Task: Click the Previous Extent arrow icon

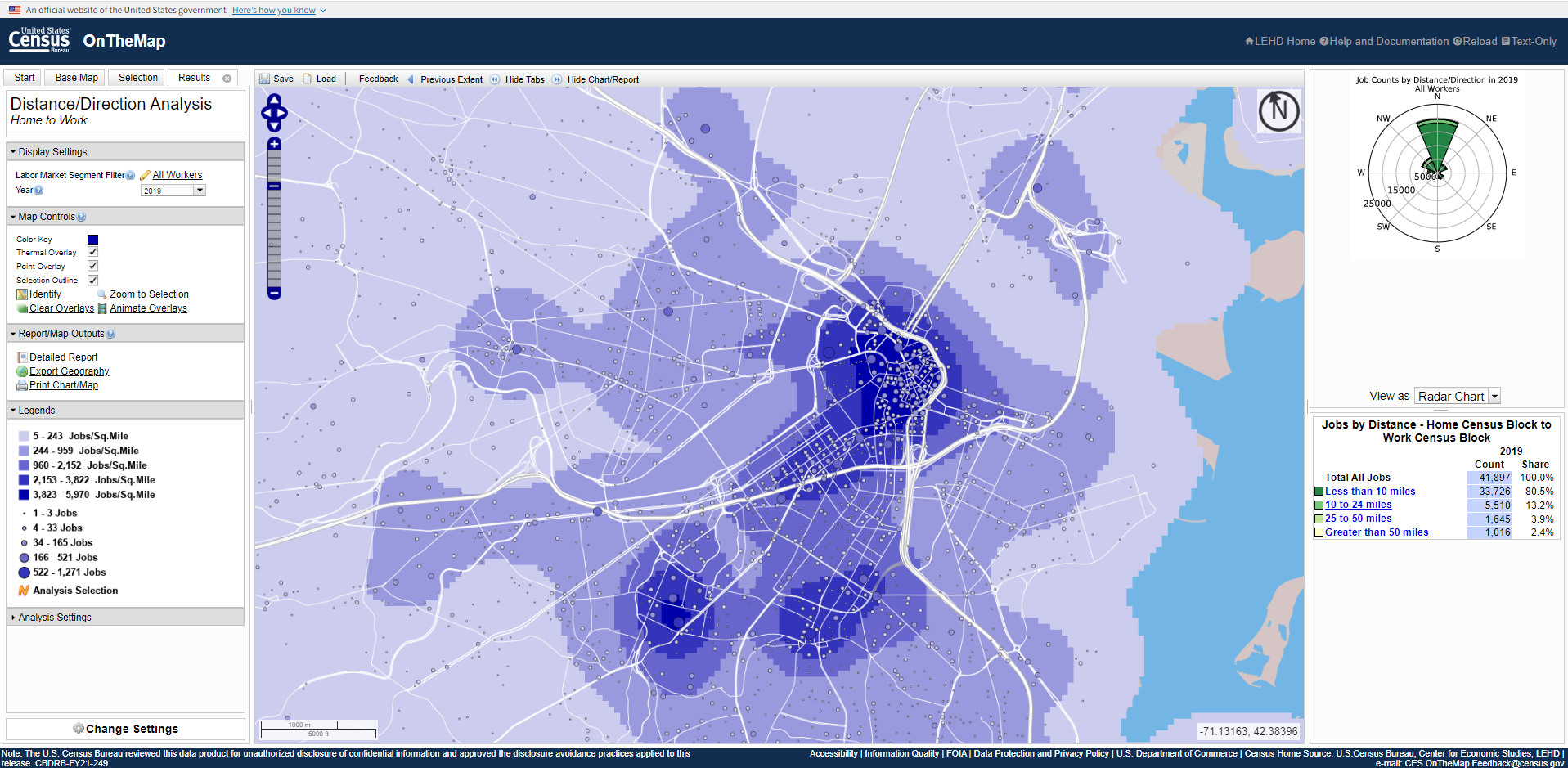Action: click(411, 79)
